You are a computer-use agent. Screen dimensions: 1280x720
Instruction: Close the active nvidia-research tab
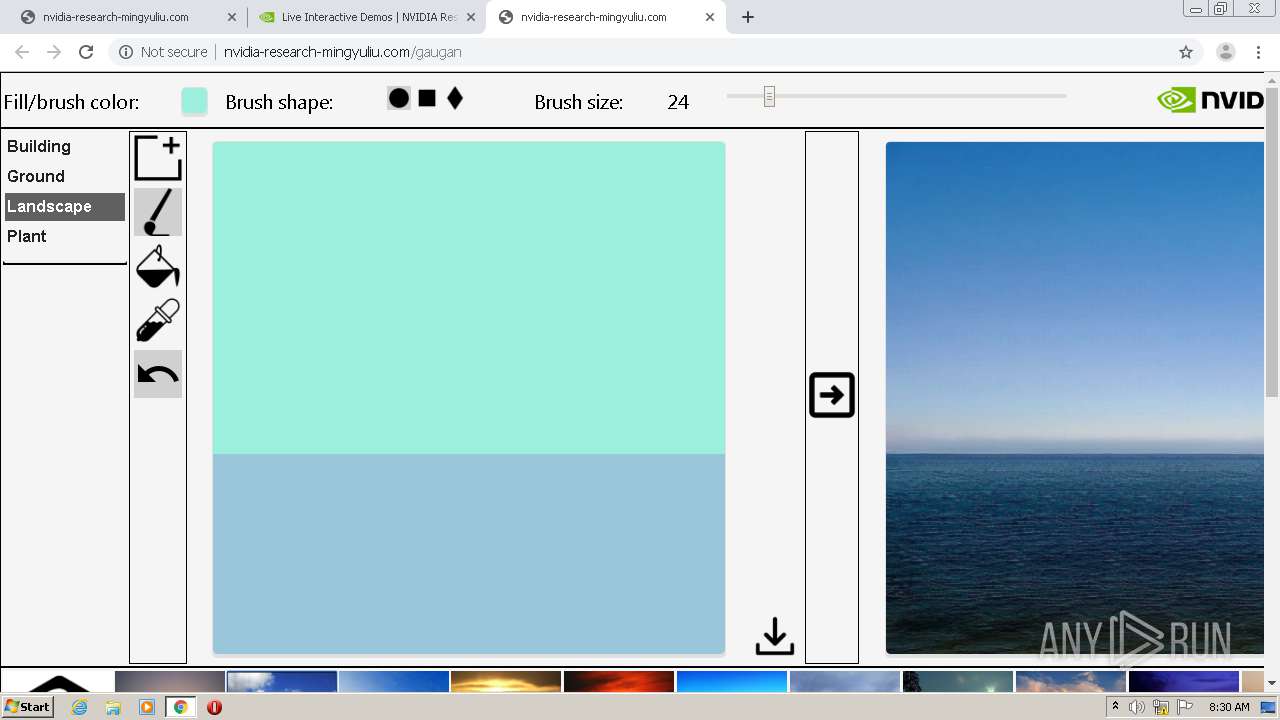[710, 17]
